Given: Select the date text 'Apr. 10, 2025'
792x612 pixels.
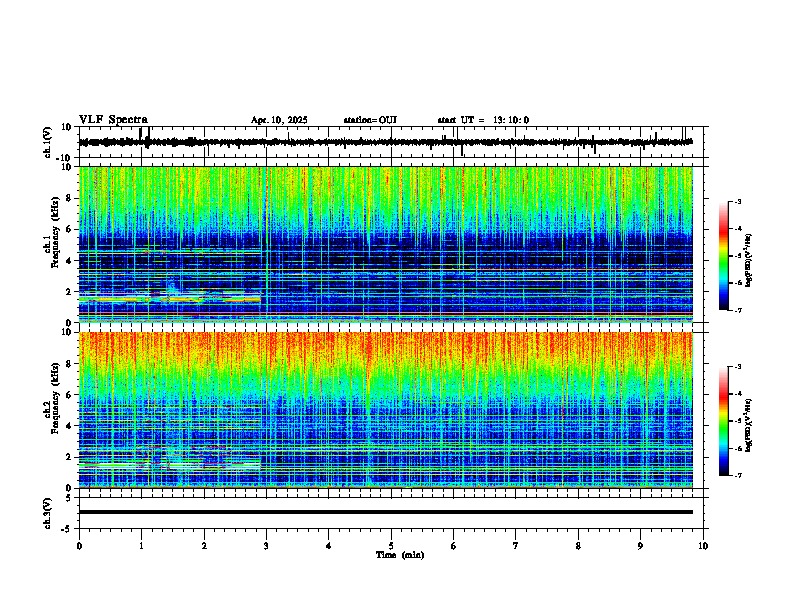Looking at the screenshot, I should click(279, 120).
